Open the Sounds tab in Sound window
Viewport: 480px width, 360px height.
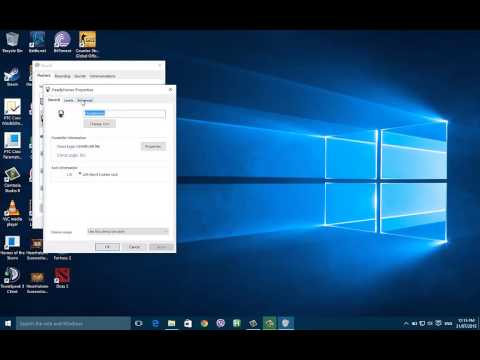tap(80, 76)
